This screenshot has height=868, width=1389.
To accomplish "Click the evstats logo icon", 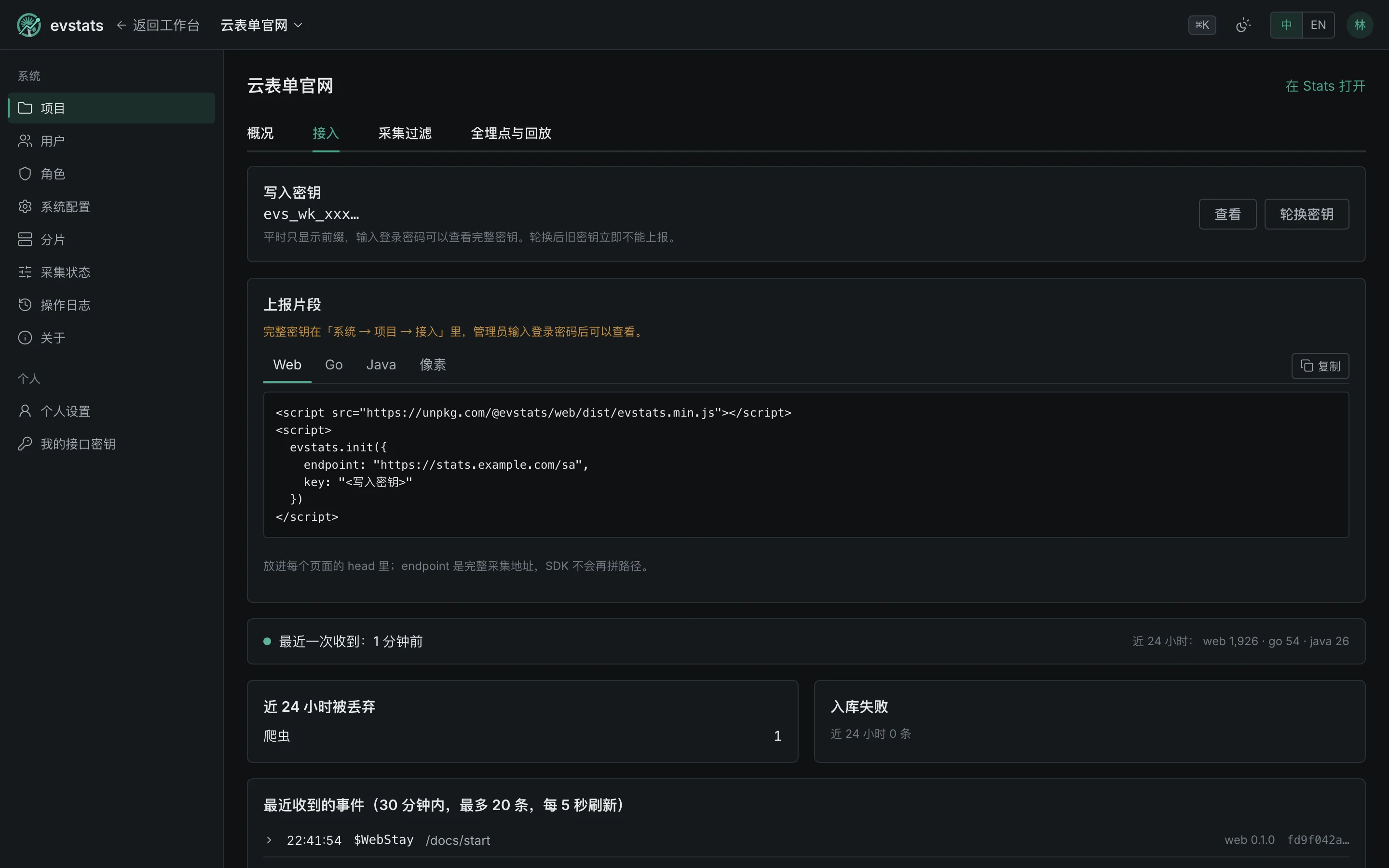I will pyautogui.click(x=29, y=25).
